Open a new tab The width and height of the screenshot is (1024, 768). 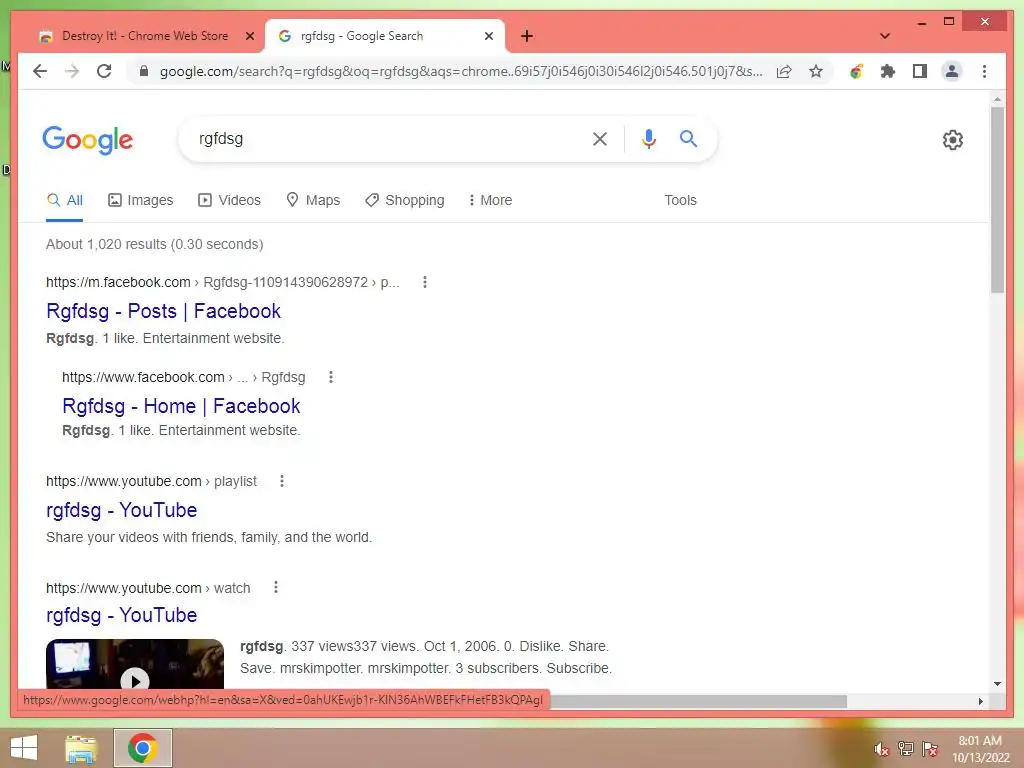pyautogui.click(x=526, y=36)
